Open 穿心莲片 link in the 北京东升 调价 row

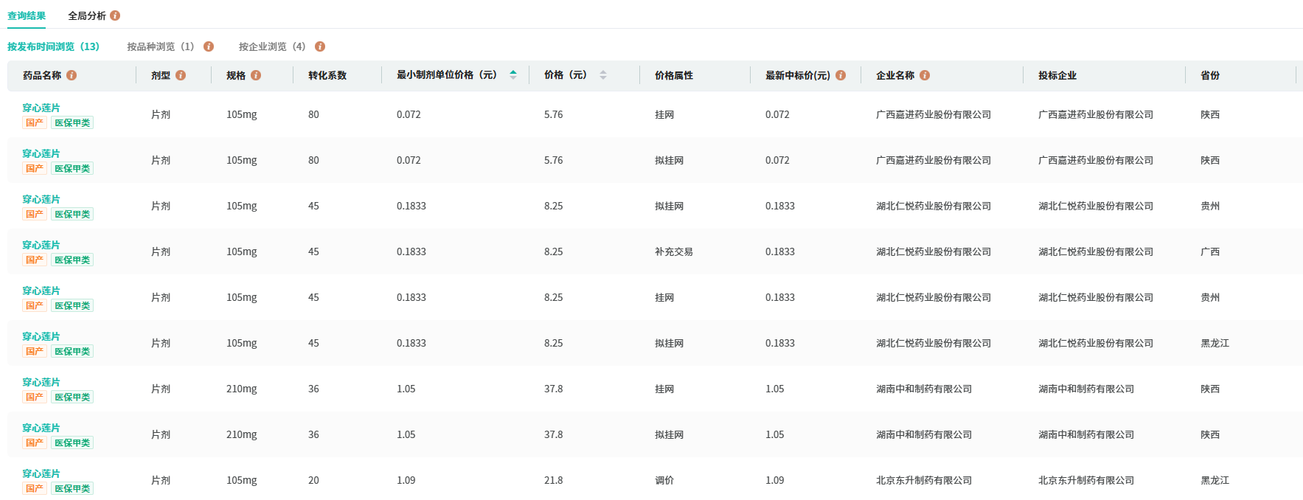[41, 474]
